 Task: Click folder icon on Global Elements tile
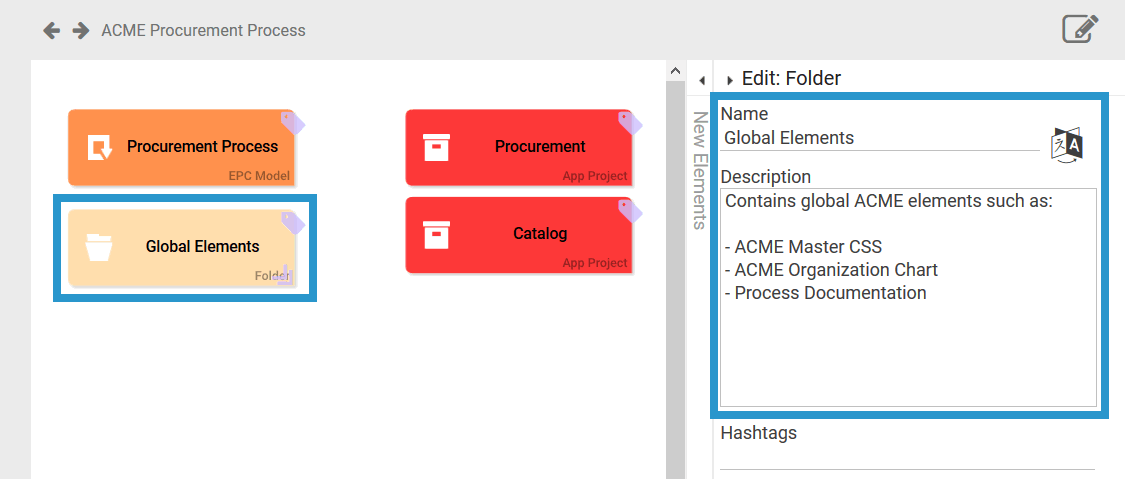coord(100,247)
